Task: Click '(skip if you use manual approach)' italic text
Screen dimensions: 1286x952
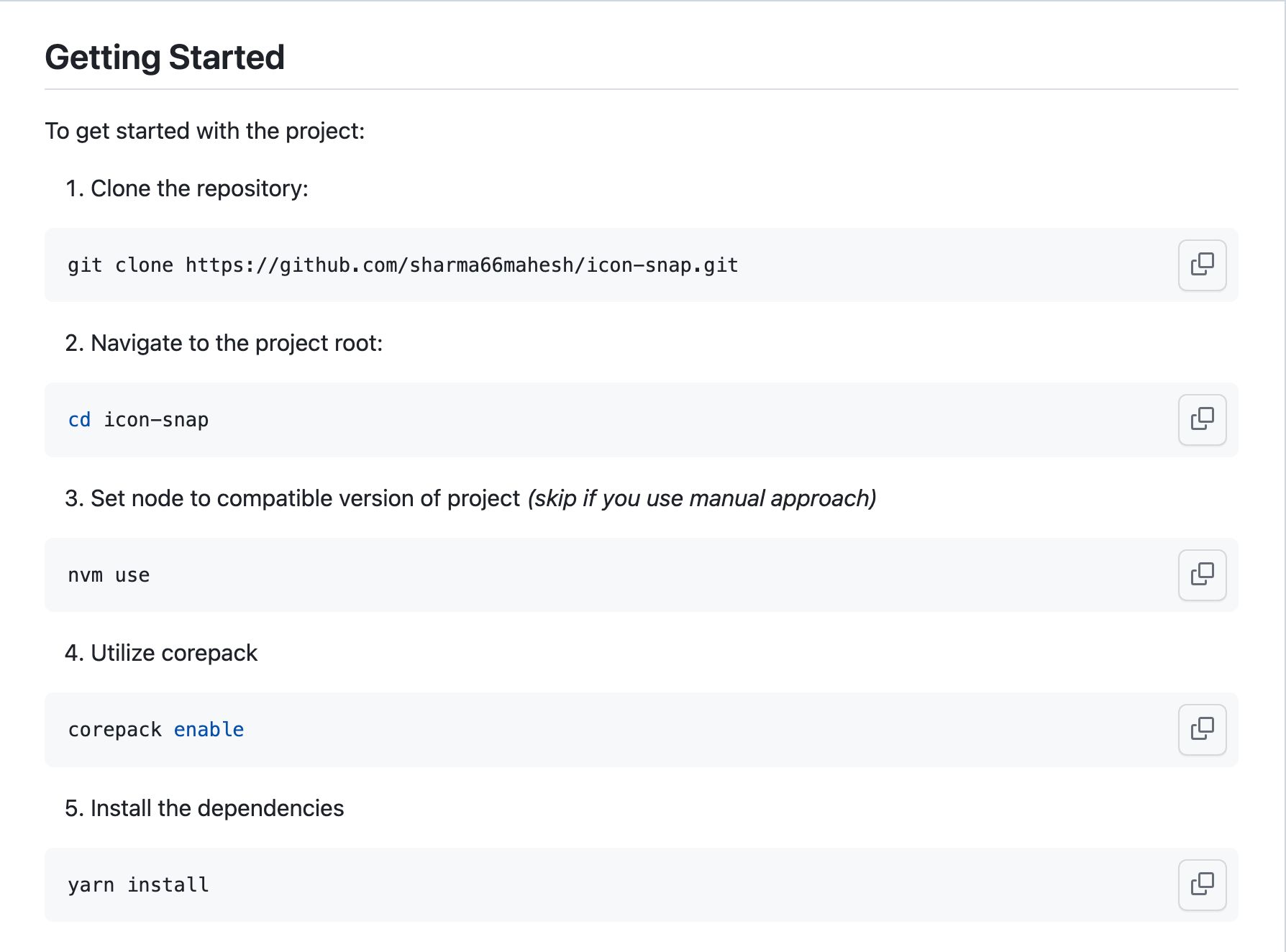Action: click(x=702, y=498)
